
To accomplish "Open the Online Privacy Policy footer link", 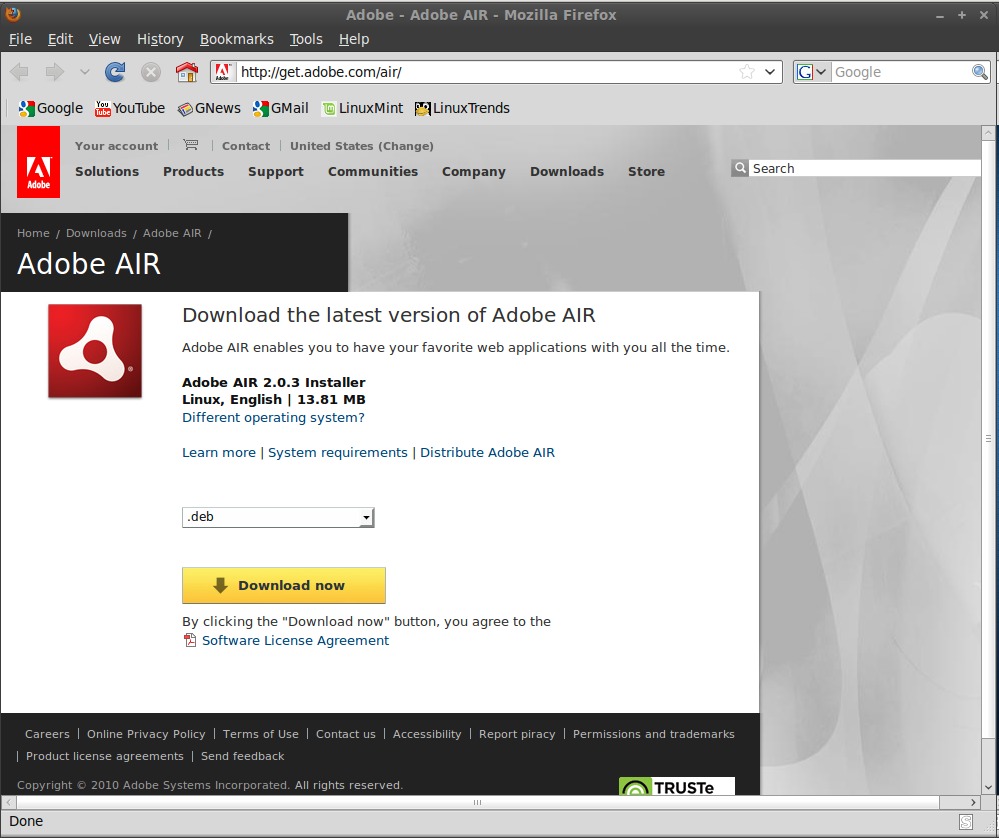I will 146,734.
